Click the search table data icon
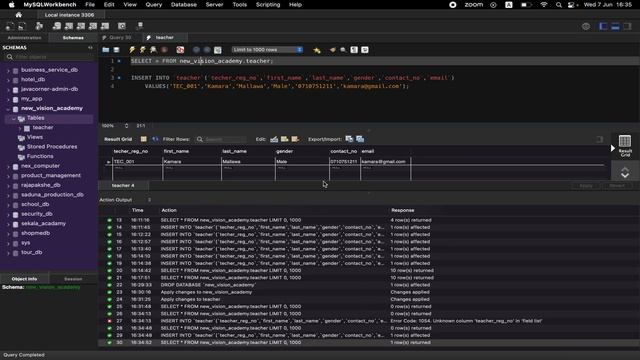This screenshot has width=640, height=360. pos(122,26)
